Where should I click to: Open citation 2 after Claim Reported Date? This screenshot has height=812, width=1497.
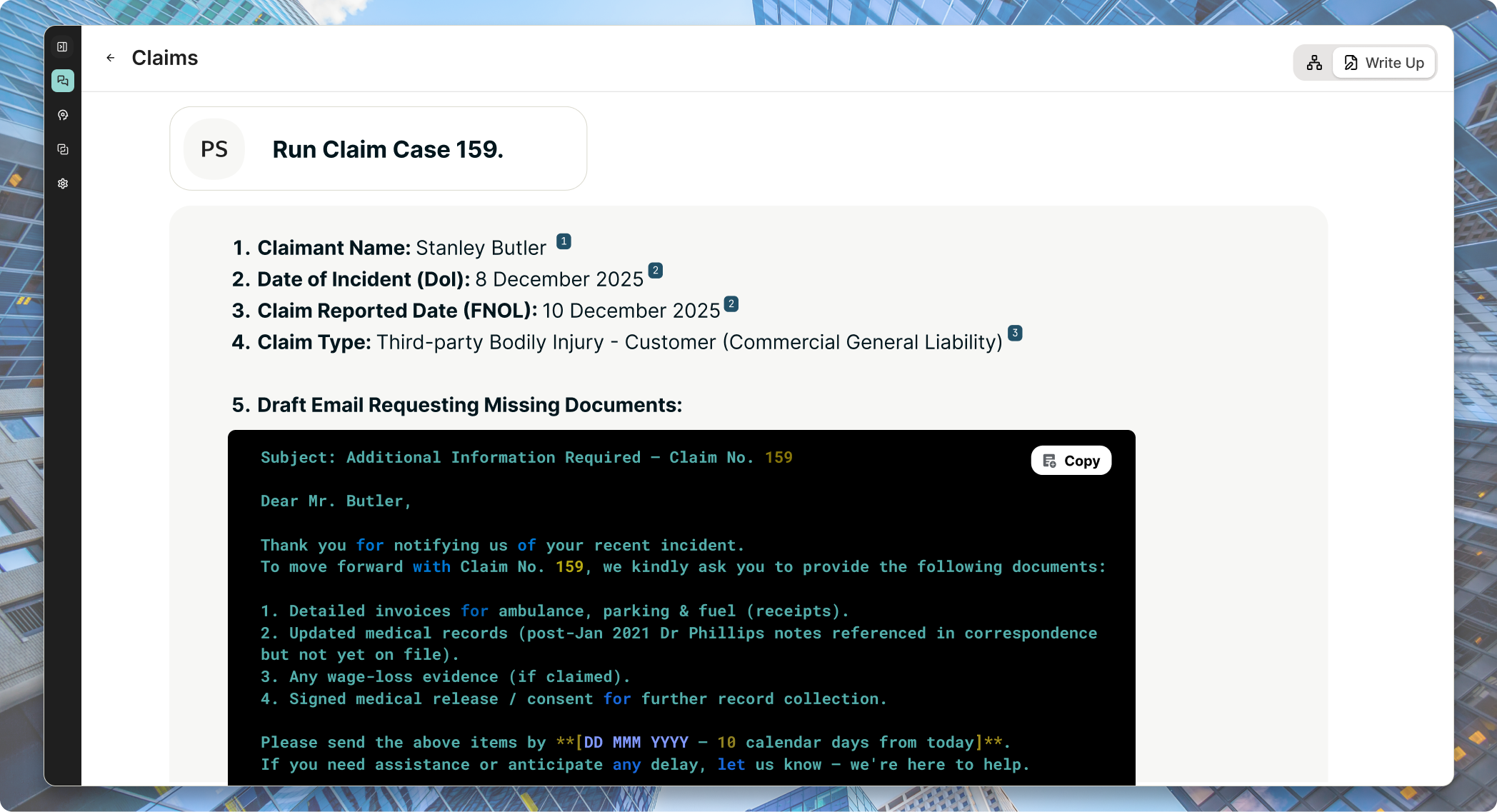731,304
